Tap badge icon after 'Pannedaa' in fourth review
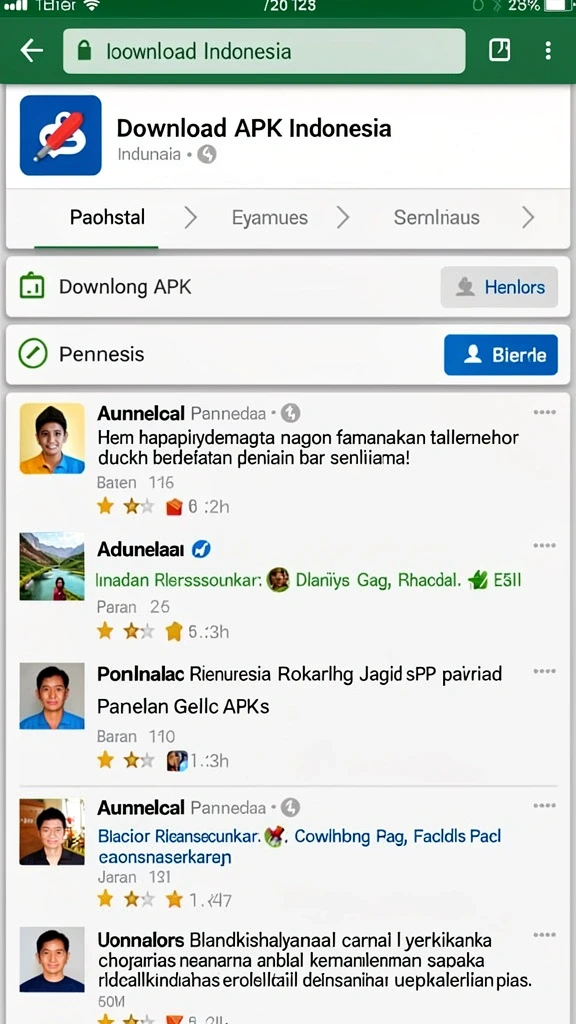Viewport: 576px width, 1024px height. (x=290, y=808)
